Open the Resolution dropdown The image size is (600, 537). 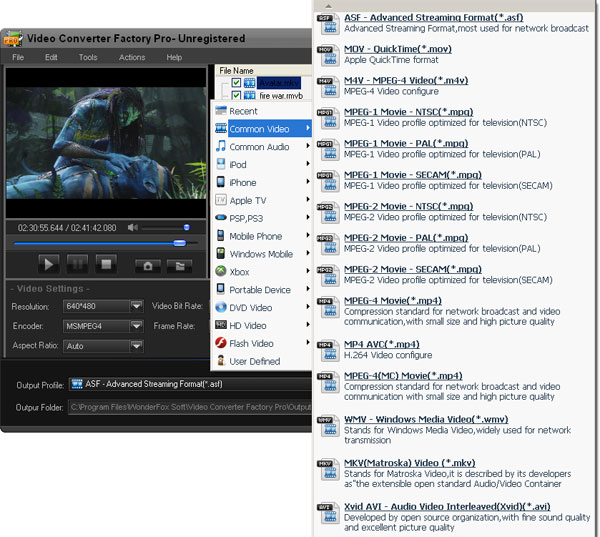point(136,305)
